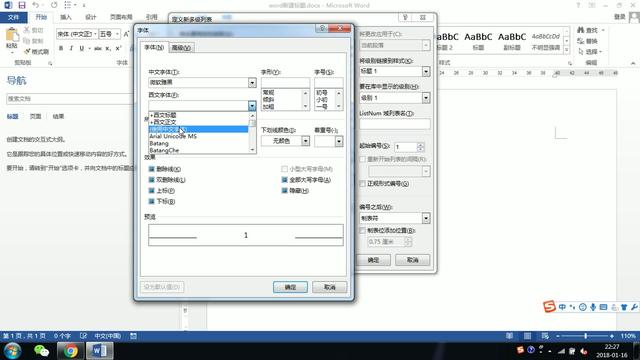Screen dimensions: 640x360
Task: Toggle Underline formatting in ribbon
Action: coord(82,48)
